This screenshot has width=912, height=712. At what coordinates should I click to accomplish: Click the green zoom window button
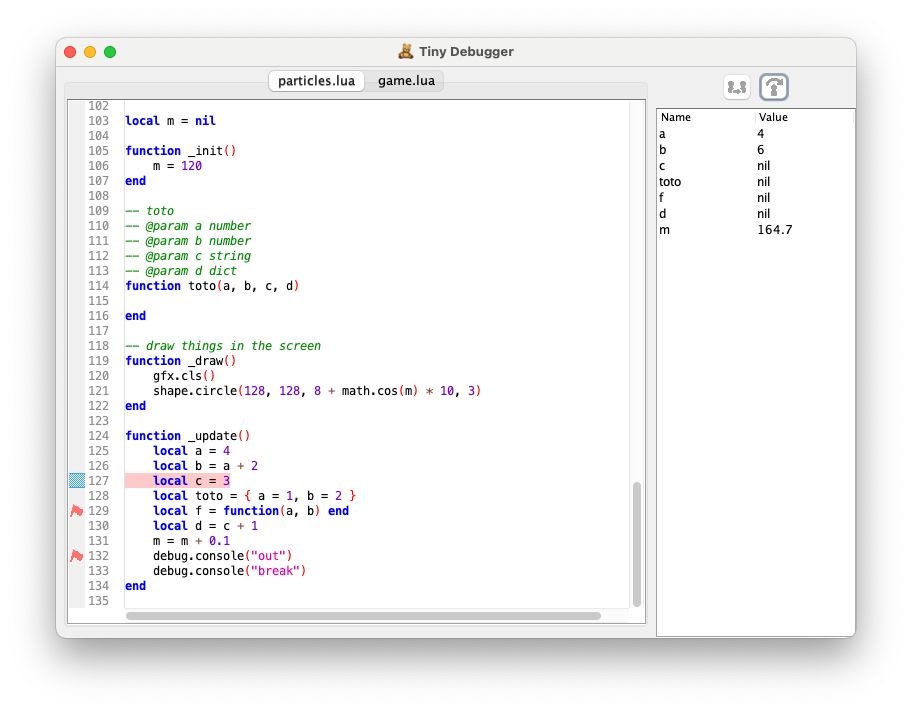(x=110, y=52)
